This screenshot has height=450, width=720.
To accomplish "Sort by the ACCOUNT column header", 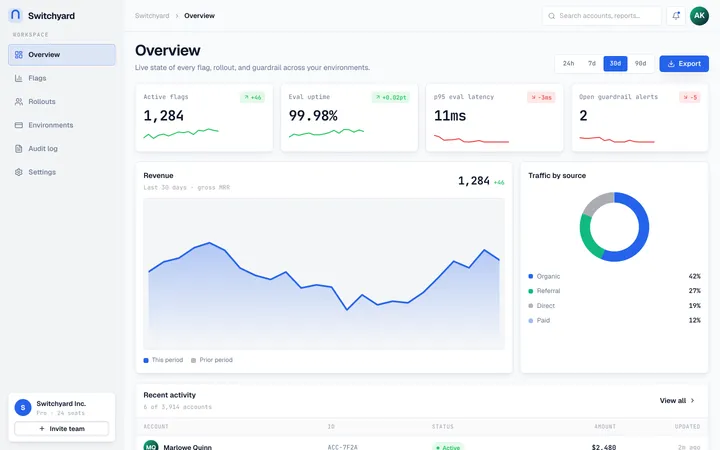I will pos(156,427).
